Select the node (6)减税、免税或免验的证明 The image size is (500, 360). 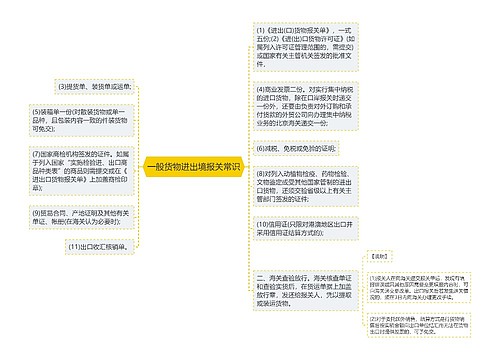tap(296, 148)
